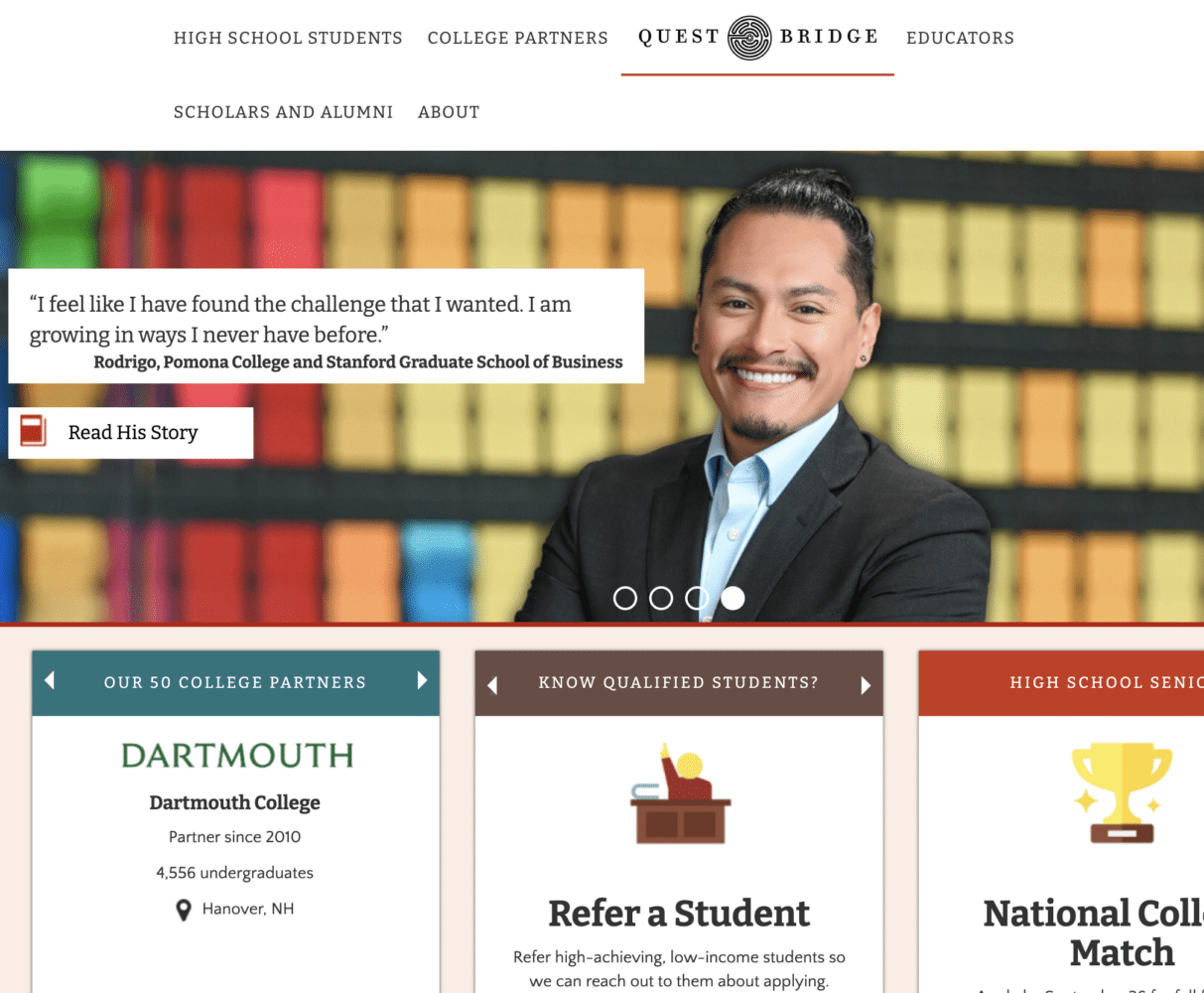Open the High School Students menu
The image size is (1204, 993).
click(288, 38)
